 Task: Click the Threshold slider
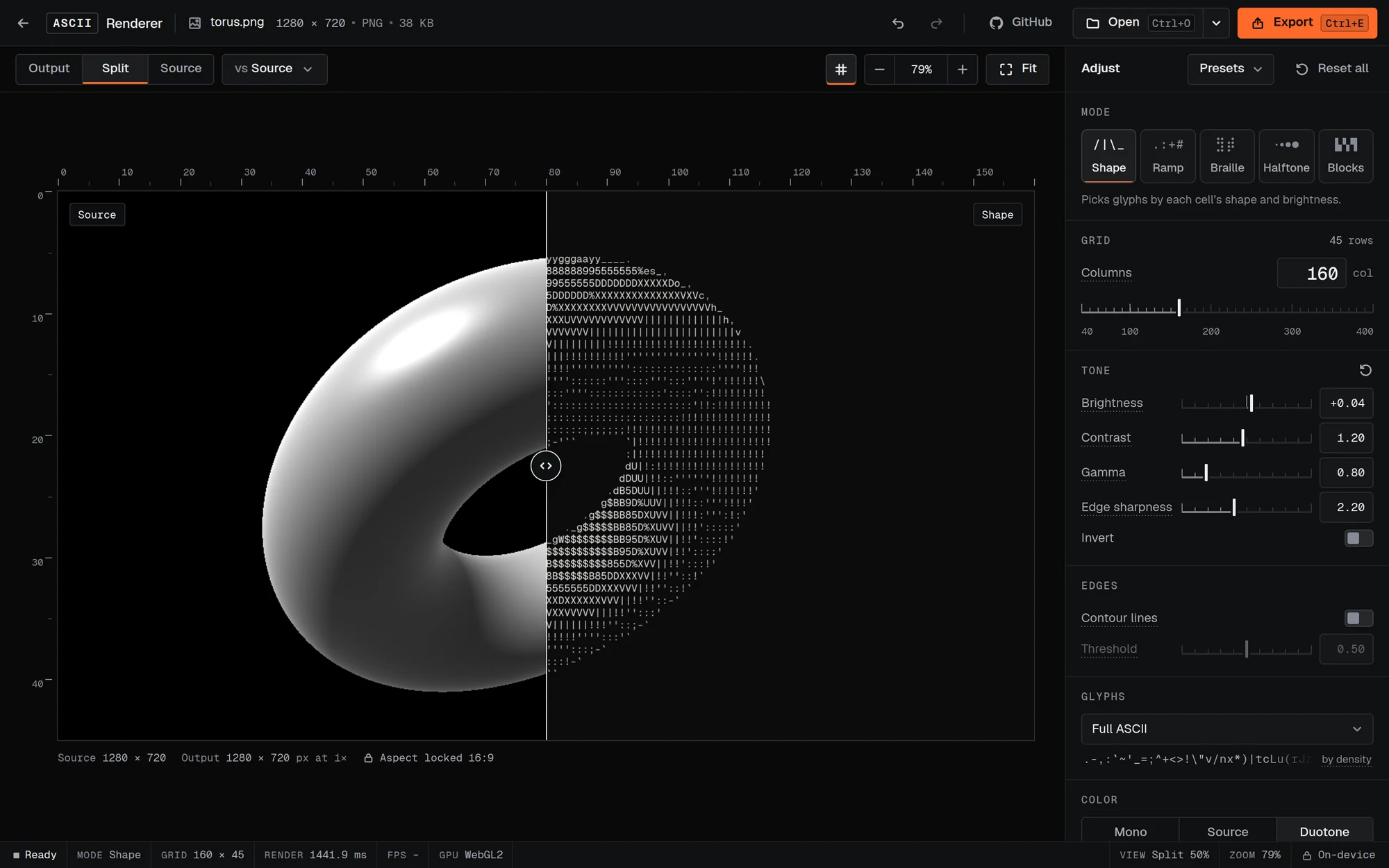(1246, 649)
